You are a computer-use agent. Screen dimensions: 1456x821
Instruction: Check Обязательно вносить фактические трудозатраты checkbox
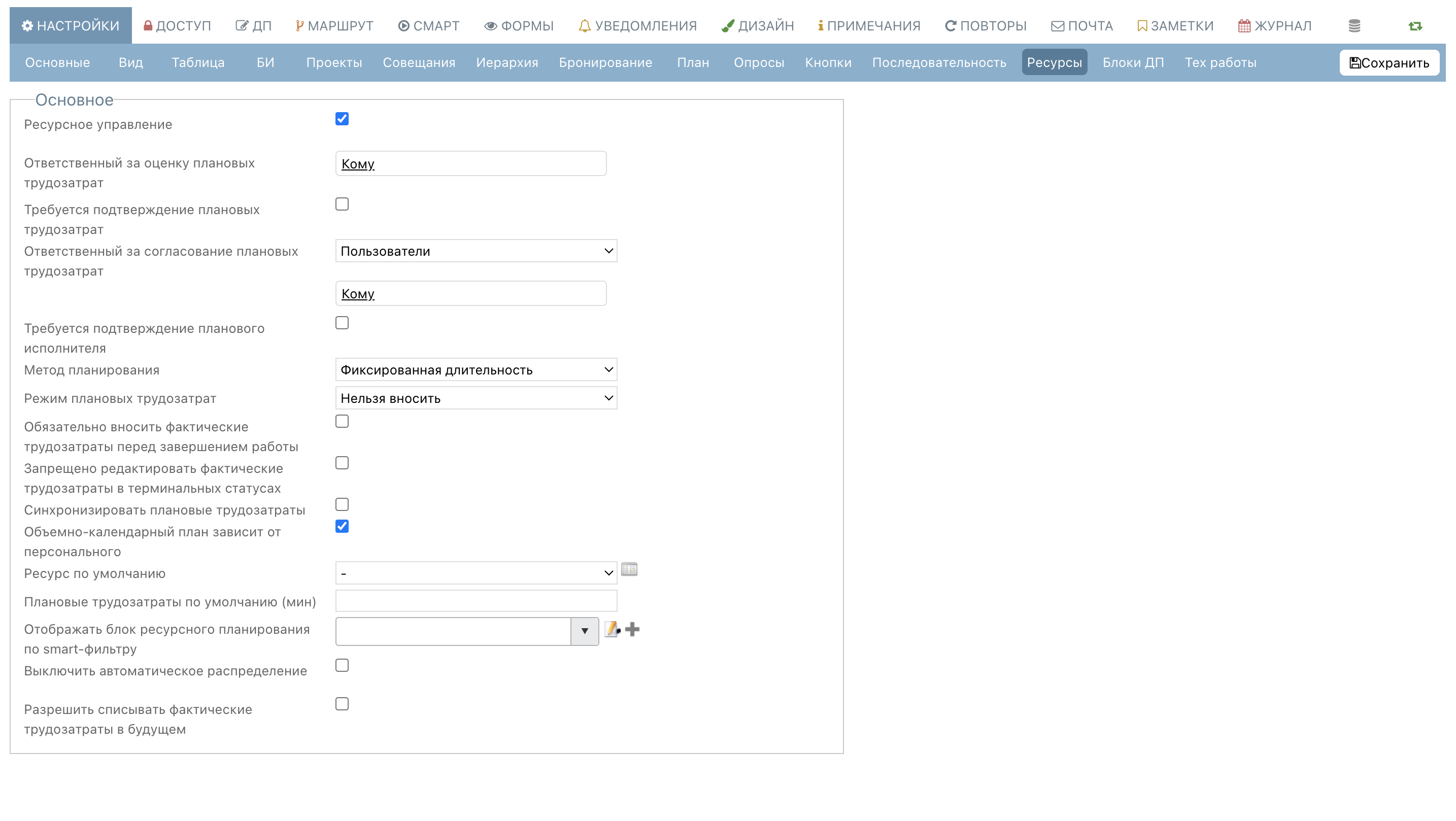(x=342, y=421)
